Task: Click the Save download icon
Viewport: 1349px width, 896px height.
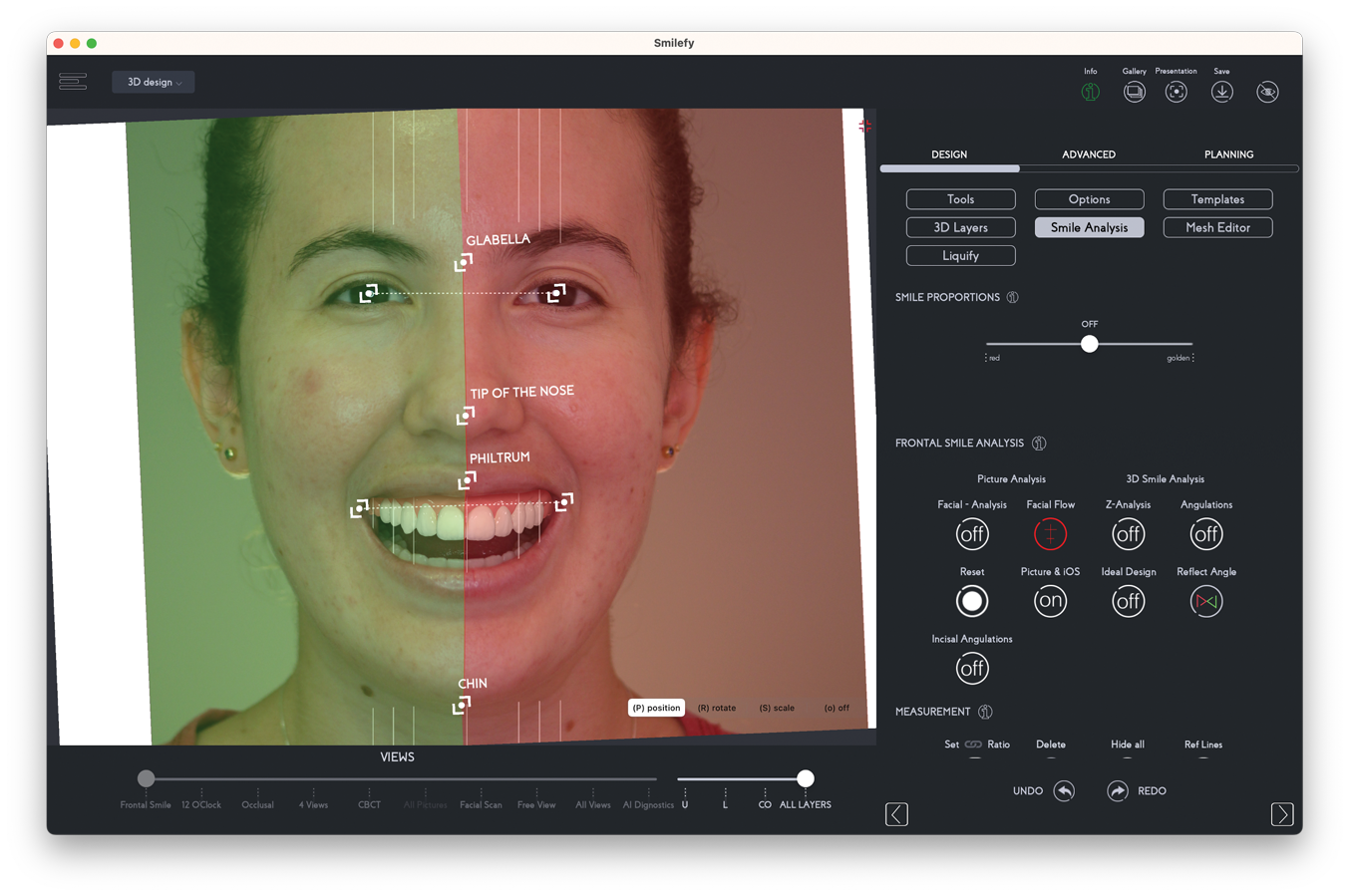Action: tap(1221, 92)
